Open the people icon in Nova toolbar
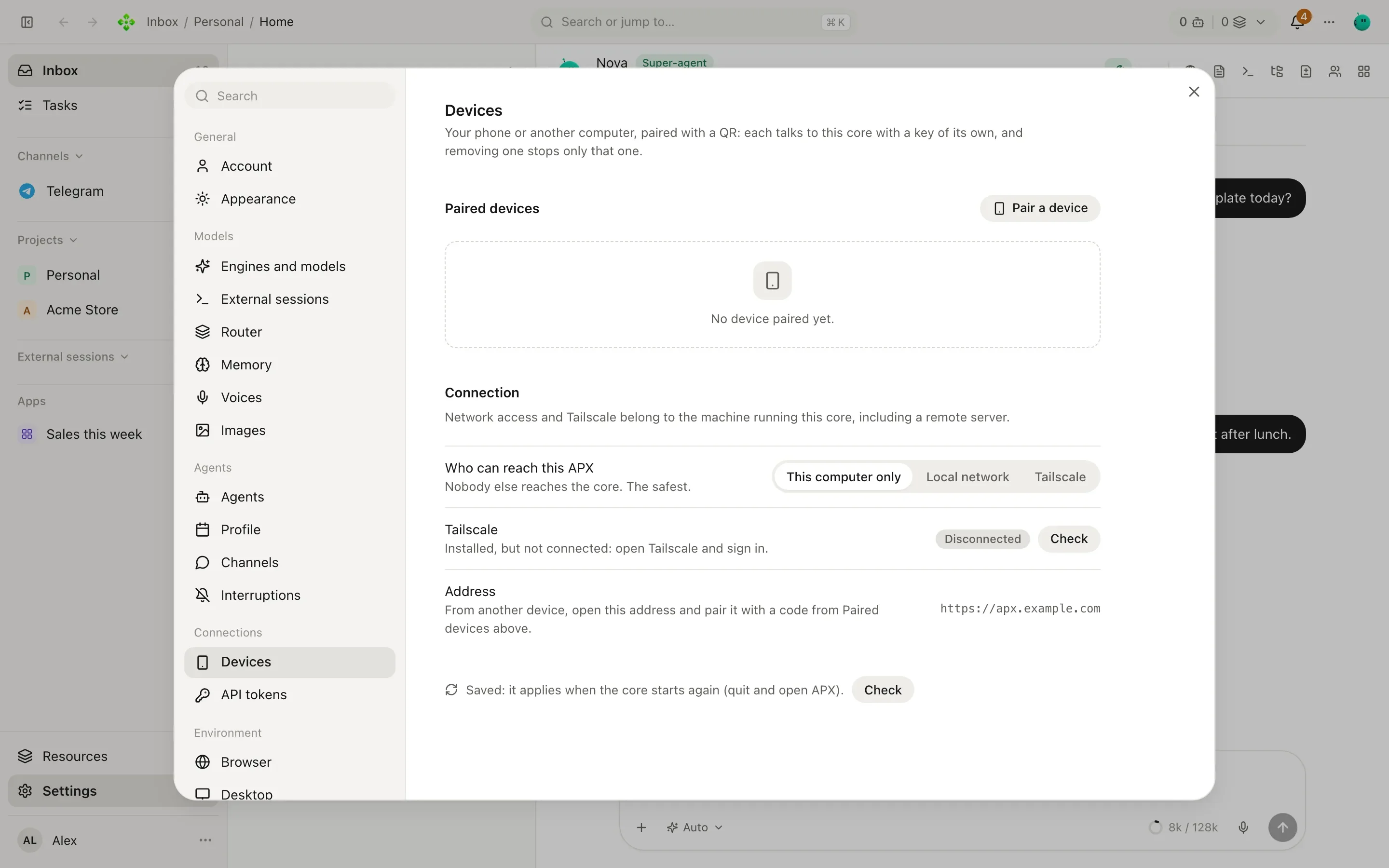Viewport: 1389px width, 868px height. coord(1335,71)
